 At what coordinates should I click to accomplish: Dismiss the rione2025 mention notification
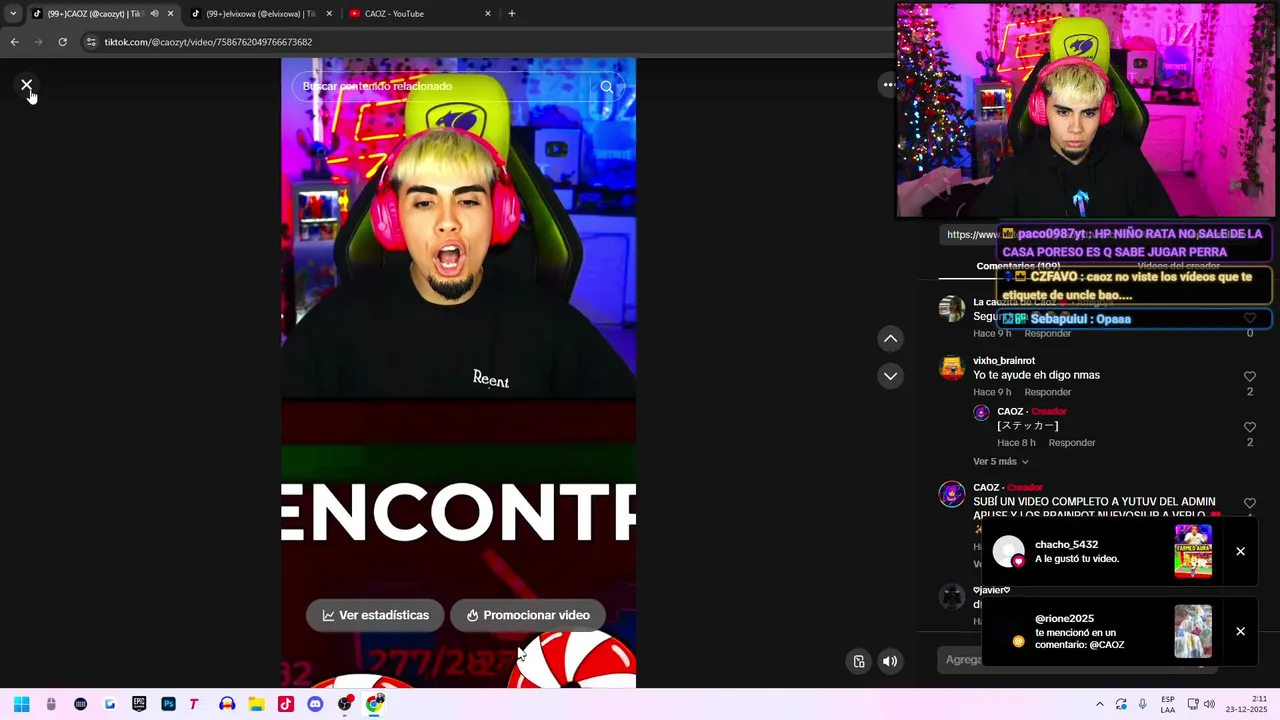pos(1240,631)
